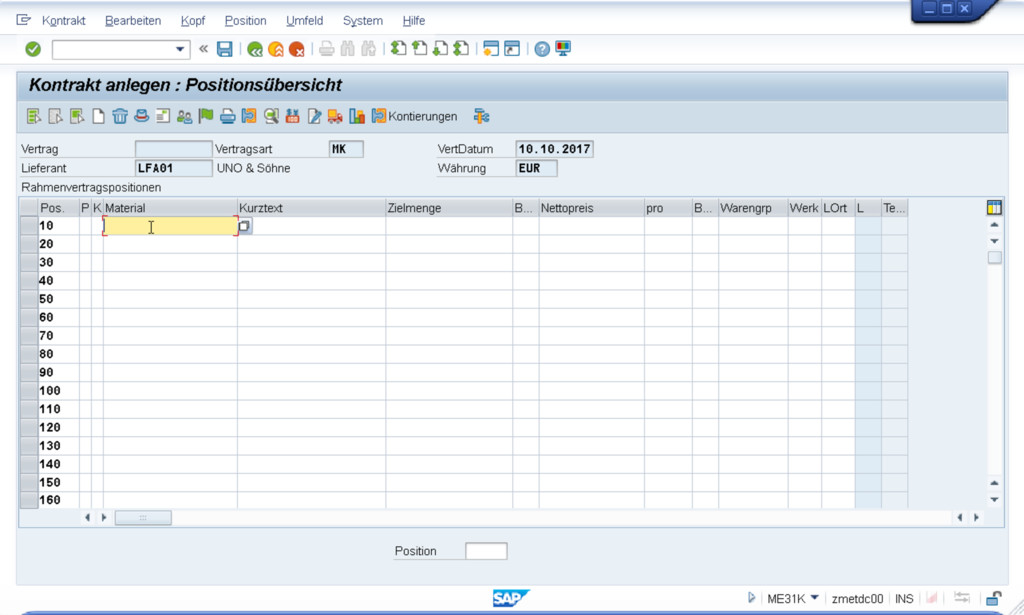Click the green Back icon
This screenshot has width=1024, height=615.
[255, 49]
